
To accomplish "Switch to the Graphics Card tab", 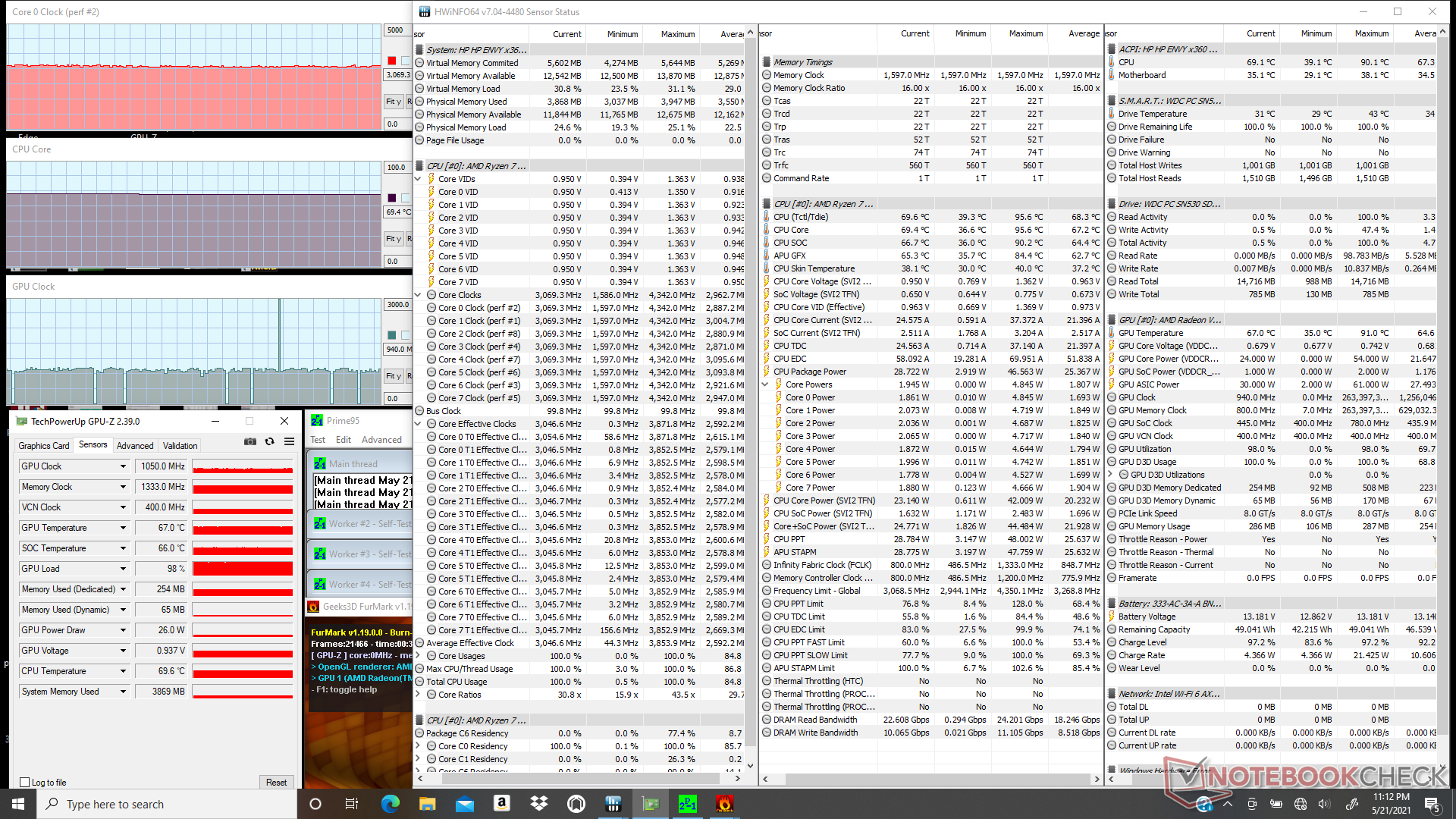I will point(44,446).
